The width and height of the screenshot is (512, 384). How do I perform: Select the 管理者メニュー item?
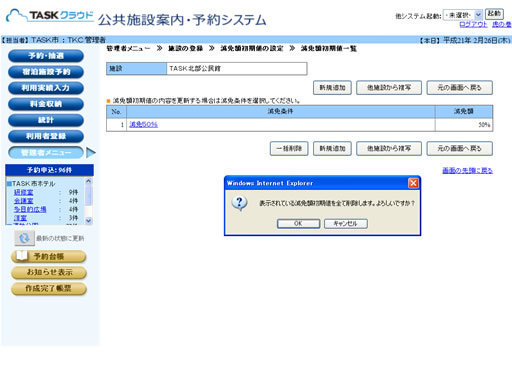[46, 153]
